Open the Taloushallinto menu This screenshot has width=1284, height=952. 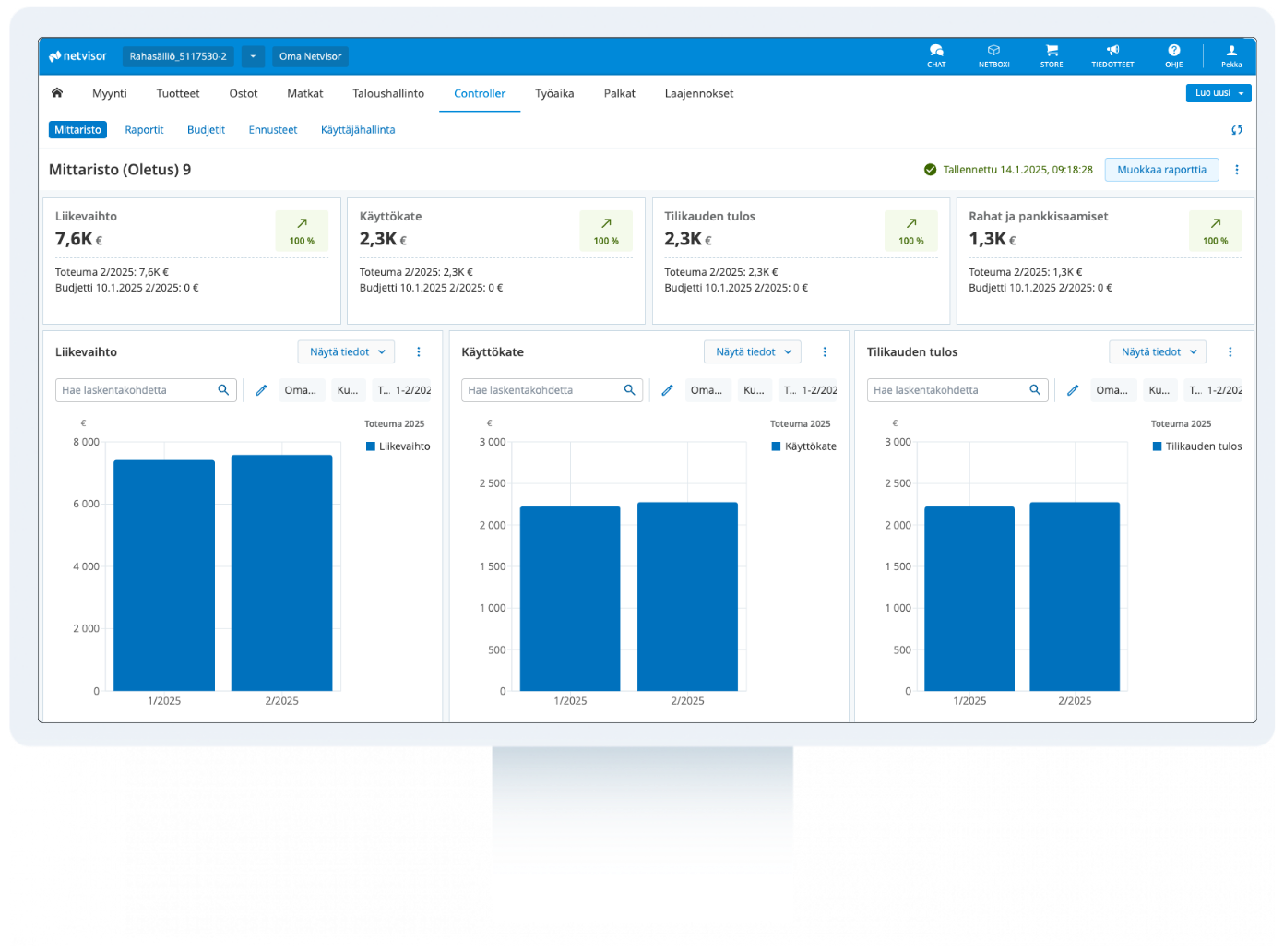pyautogui.click(x=388, y=93)
